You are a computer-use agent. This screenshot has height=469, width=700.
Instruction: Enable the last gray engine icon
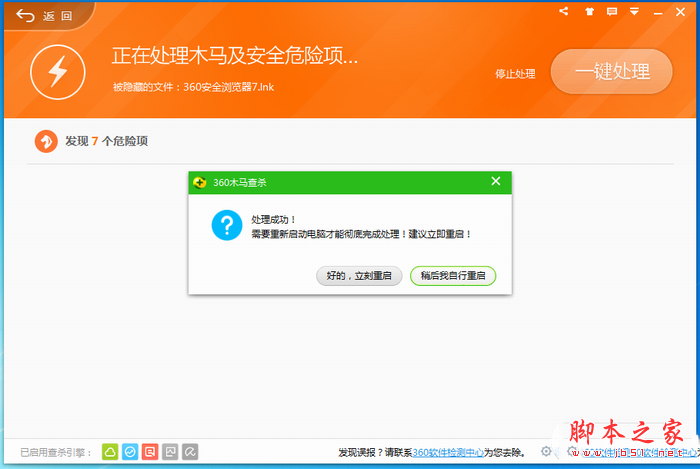click(190, 452)
